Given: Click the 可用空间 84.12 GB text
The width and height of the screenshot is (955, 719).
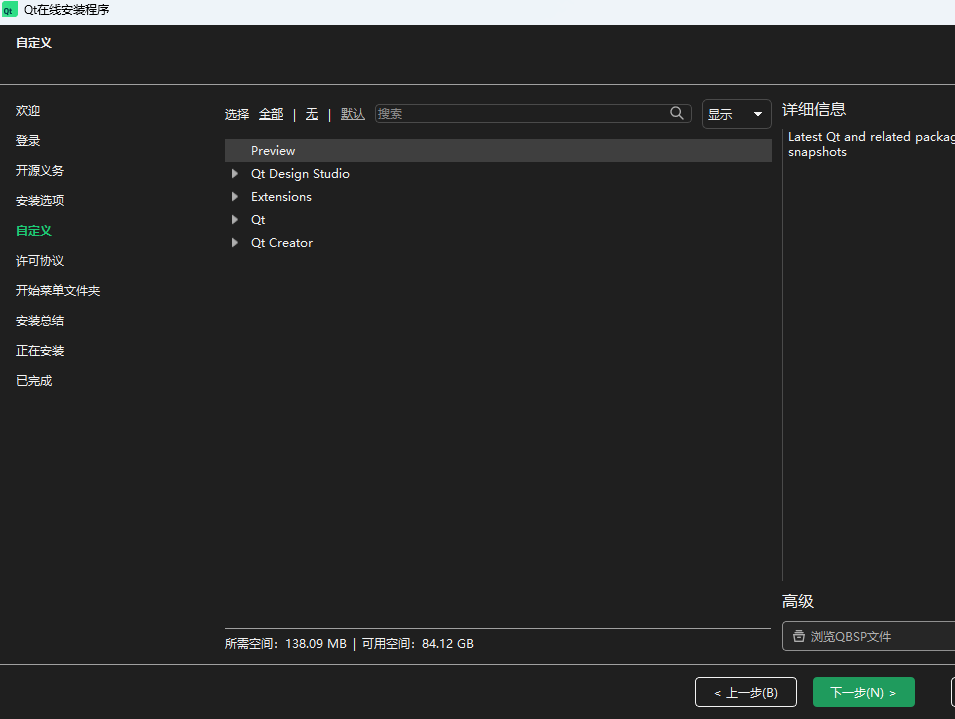Looking at the screenshot, I should coord(418,644).
